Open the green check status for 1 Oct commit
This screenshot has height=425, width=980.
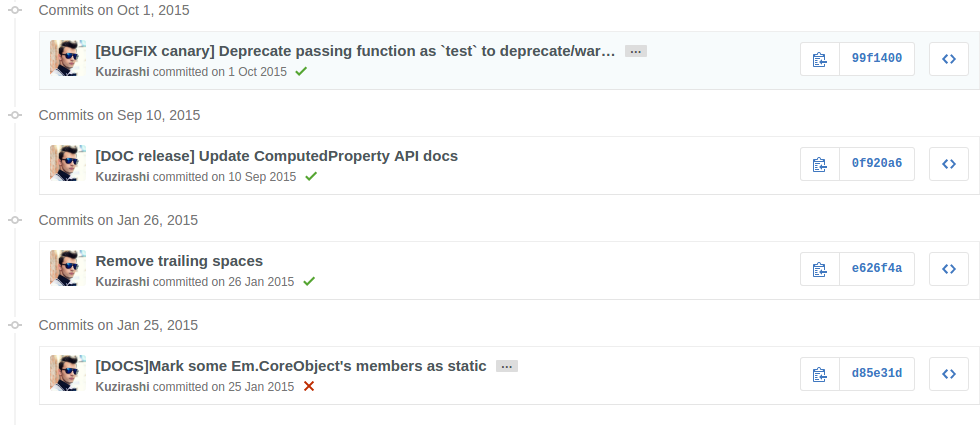coord(301,72)
